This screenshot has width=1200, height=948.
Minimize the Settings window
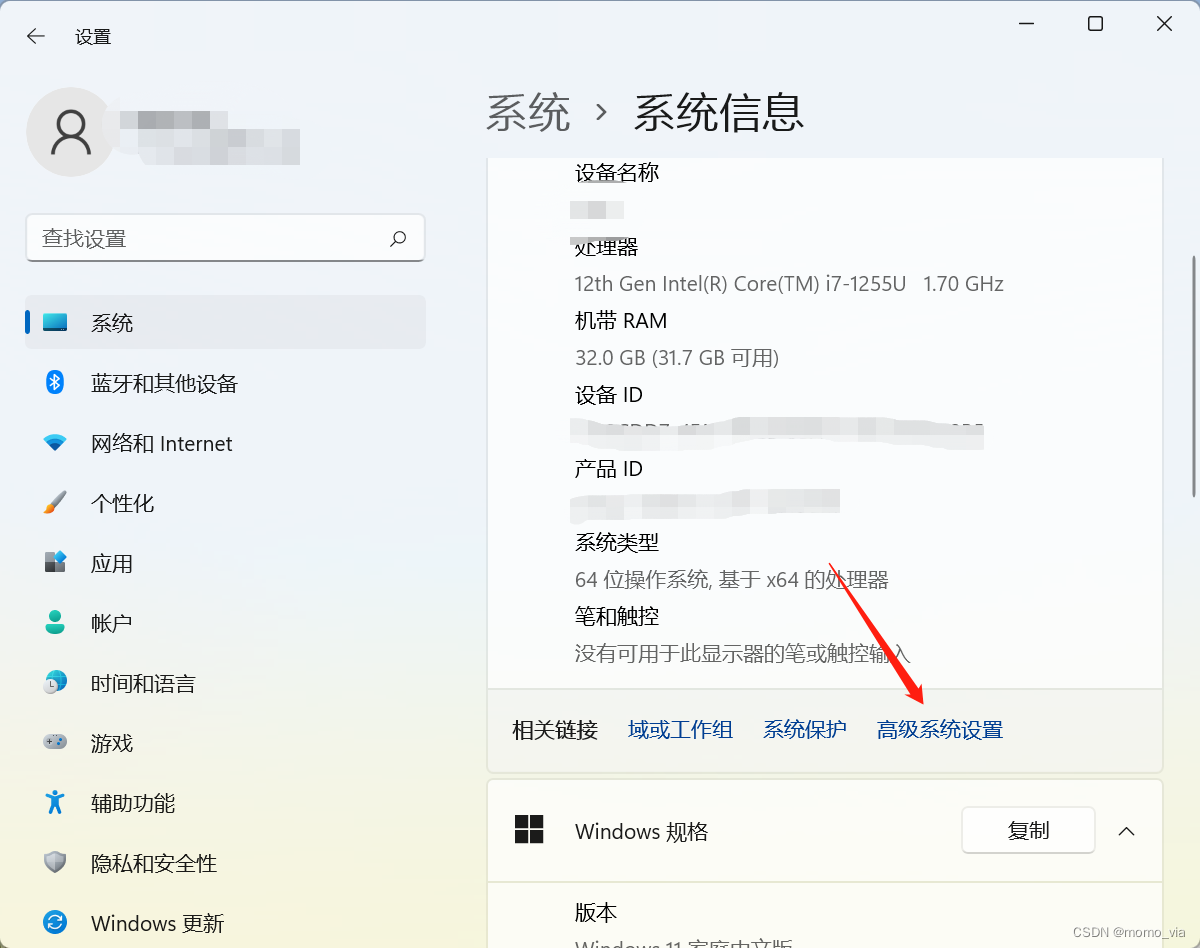(x=1027, y=24)
